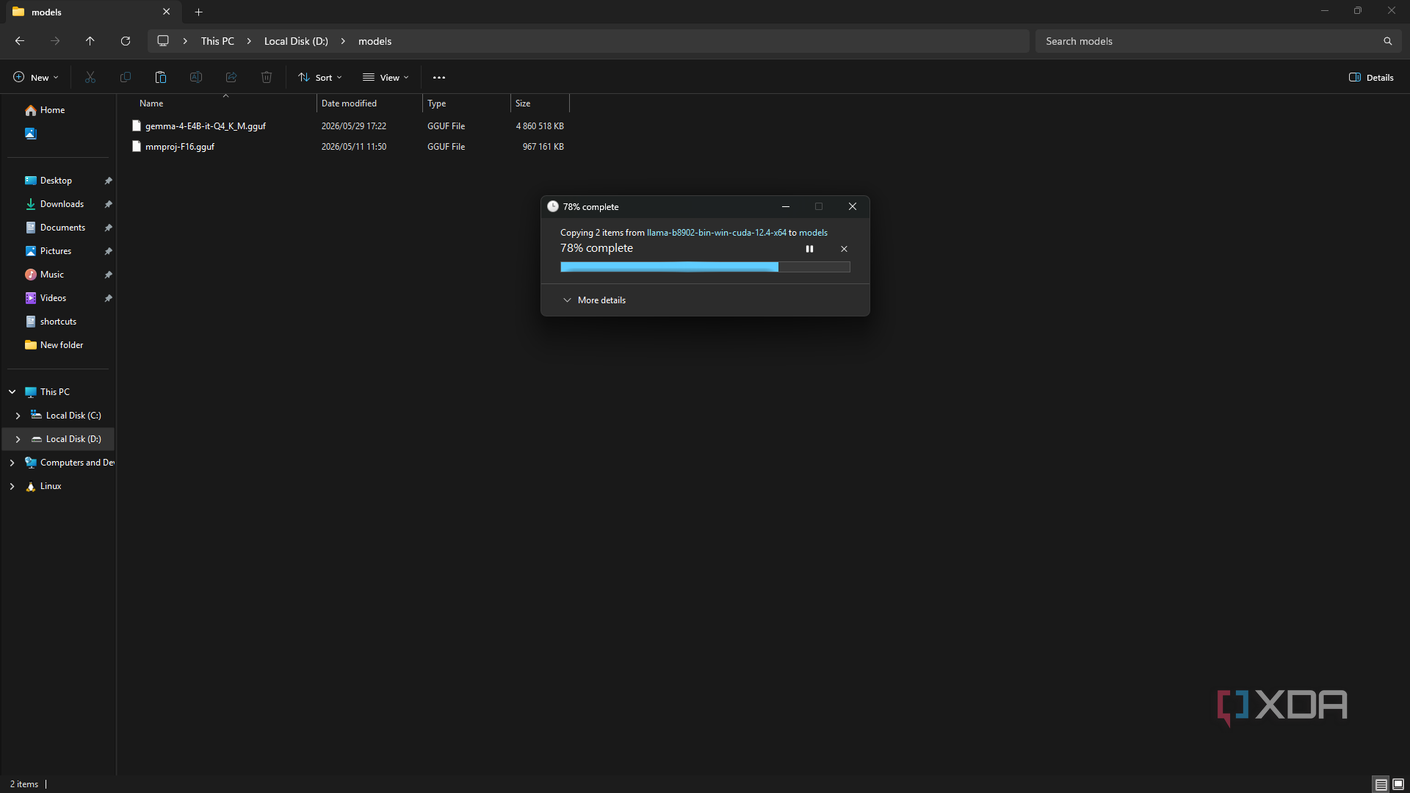Screen dimensions: 1410x793
Task: Open Documents in the sidebar
Action: [x=62, y=227]
